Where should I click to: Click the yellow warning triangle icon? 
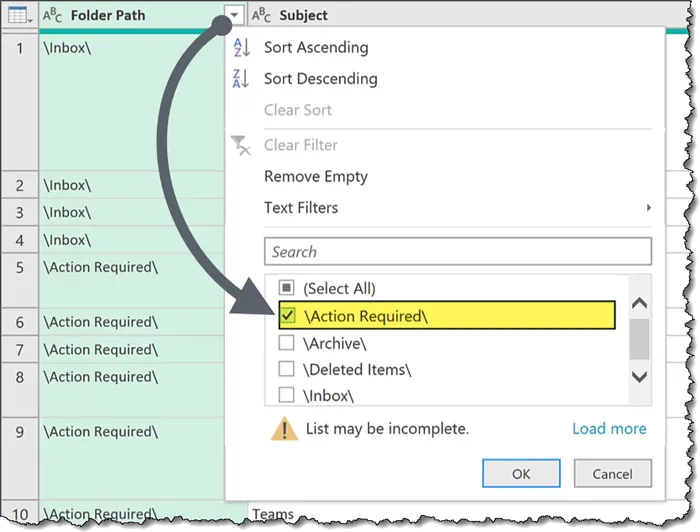[x=284, y=429]
